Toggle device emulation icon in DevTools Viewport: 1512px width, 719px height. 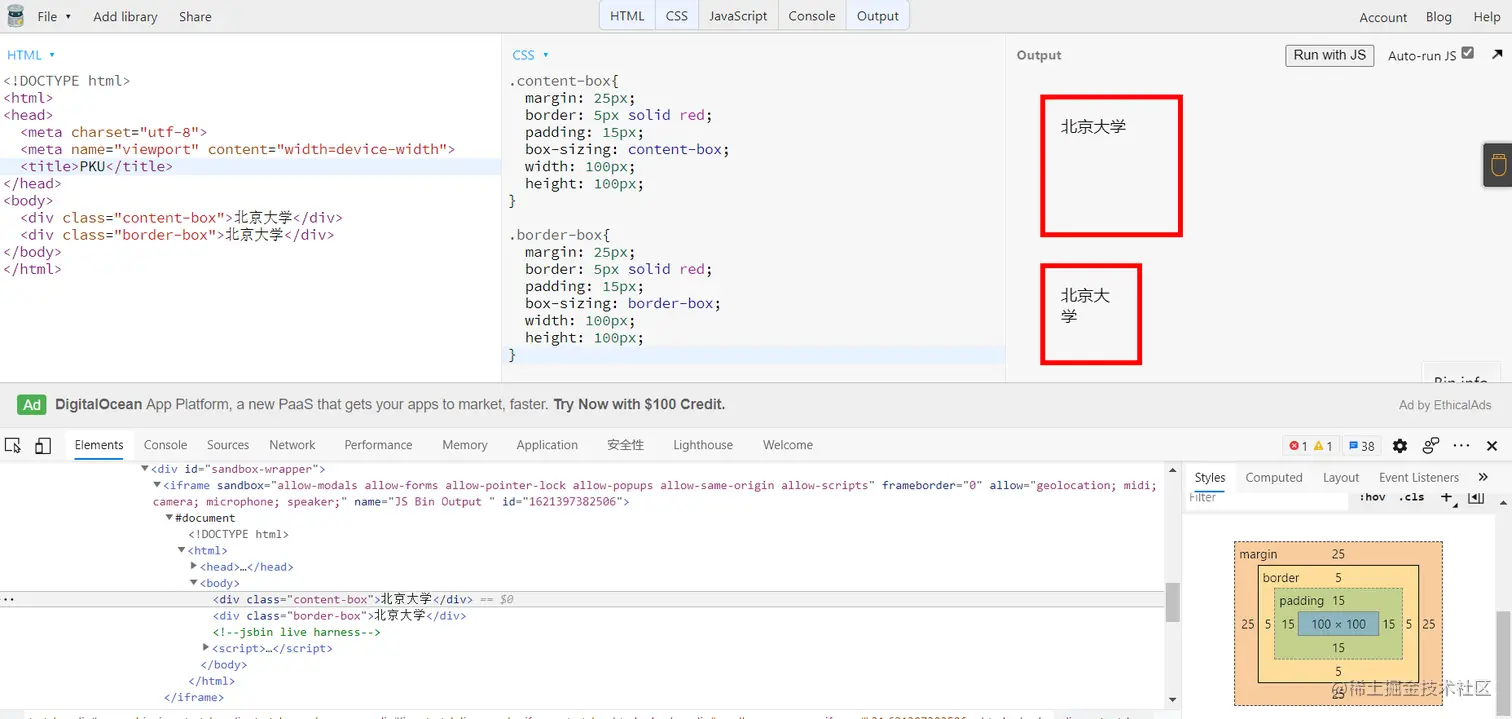coord(43,446)
